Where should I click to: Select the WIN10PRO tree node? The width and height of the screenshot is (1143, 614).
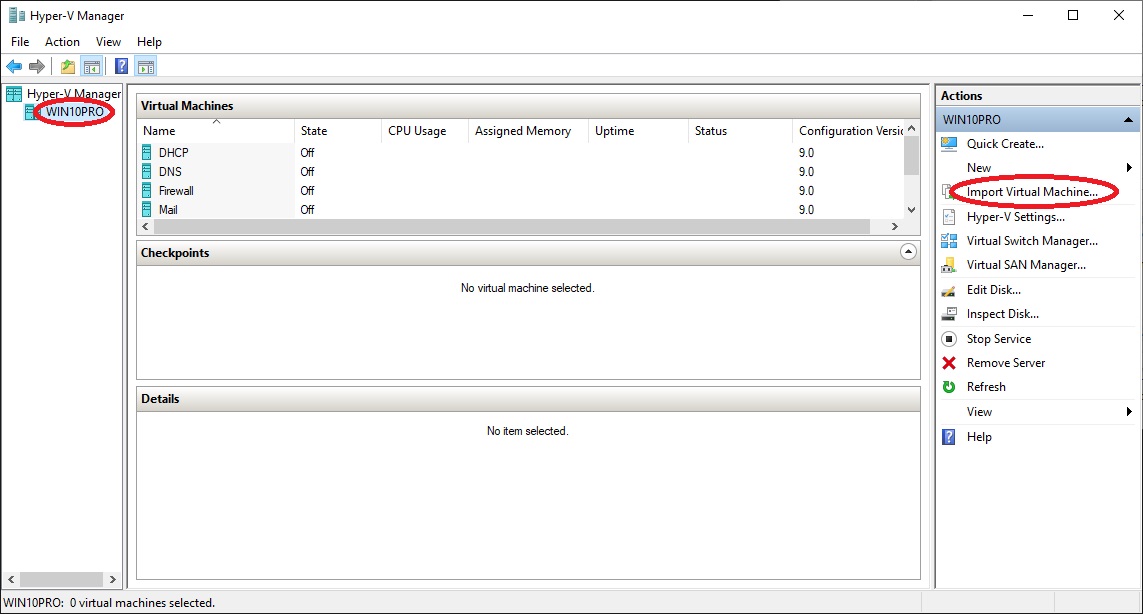[x=75, y=112]
